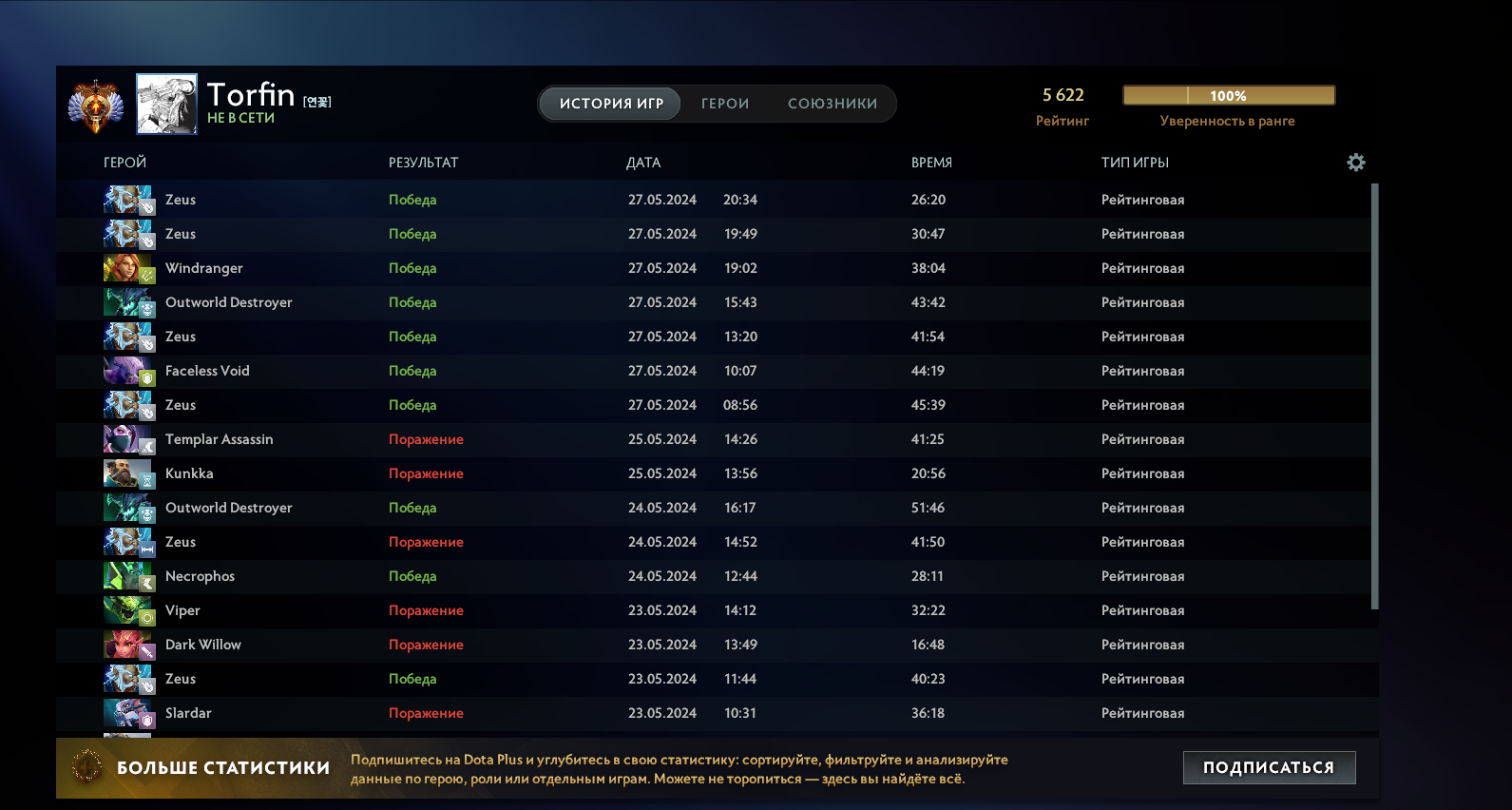Image resolution: width=1512 pixels, height=810 pixels.
Task: Open Torfin's profile avatar picture
Action: (x=166, y=104)
